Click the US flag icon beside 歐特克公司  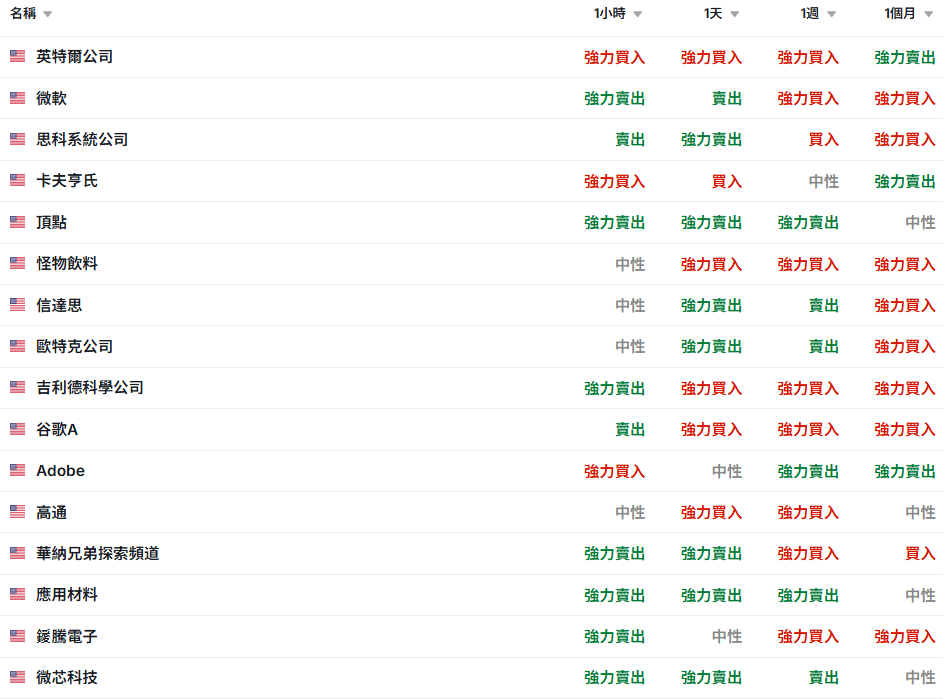pyautogui.click(x=18, y=346)
